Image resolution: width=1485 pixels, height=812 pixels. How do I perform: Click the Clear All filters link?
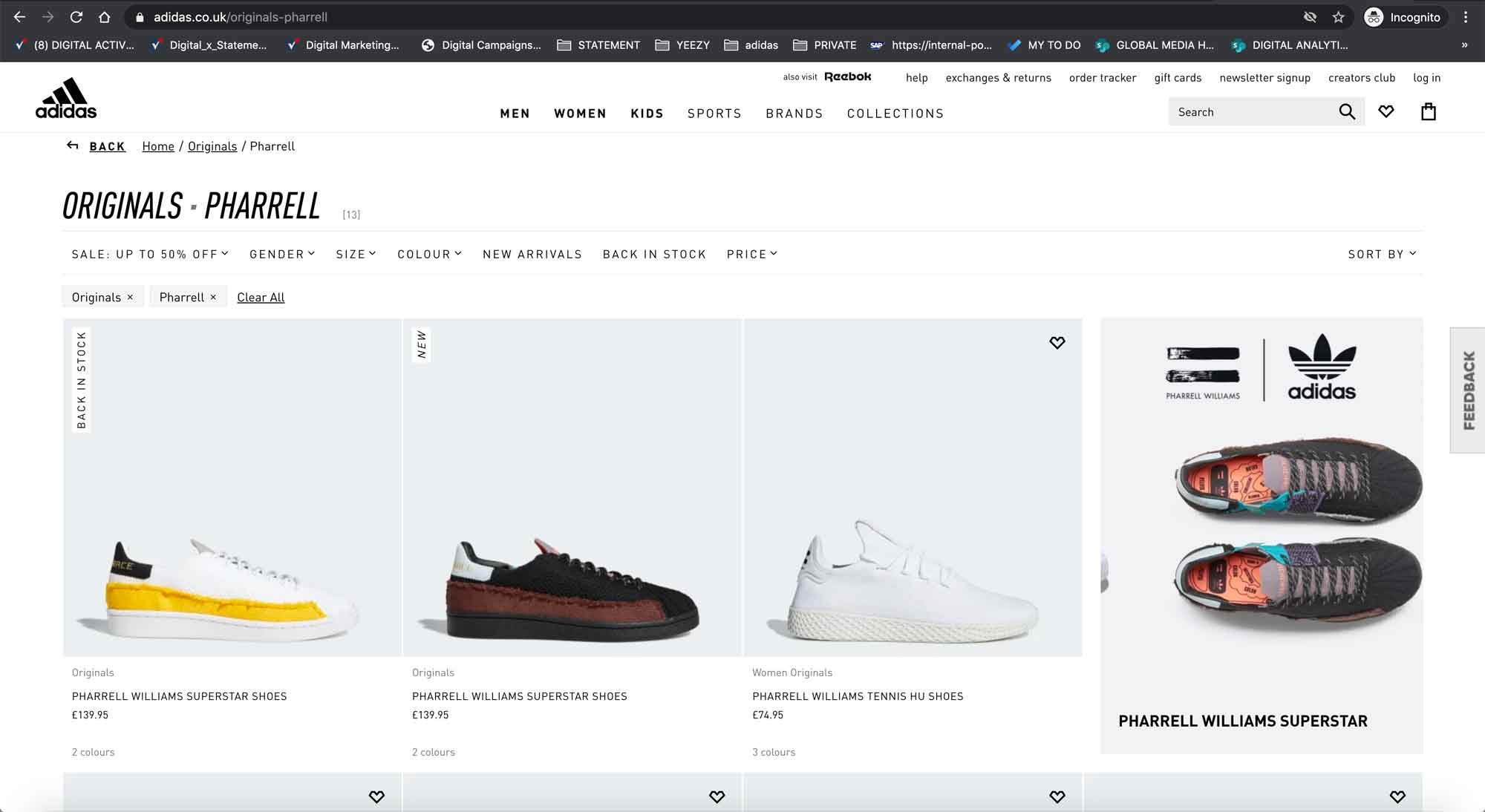click(261, 298)
